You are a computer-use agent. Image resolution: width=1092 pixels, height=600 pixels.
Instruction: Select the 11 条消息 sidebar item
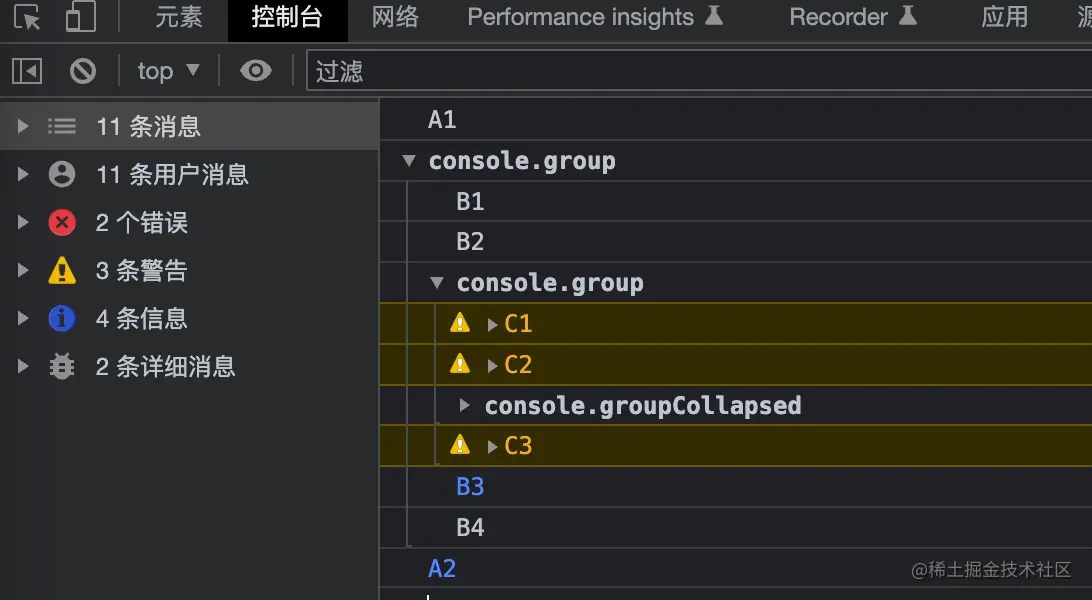148,127
